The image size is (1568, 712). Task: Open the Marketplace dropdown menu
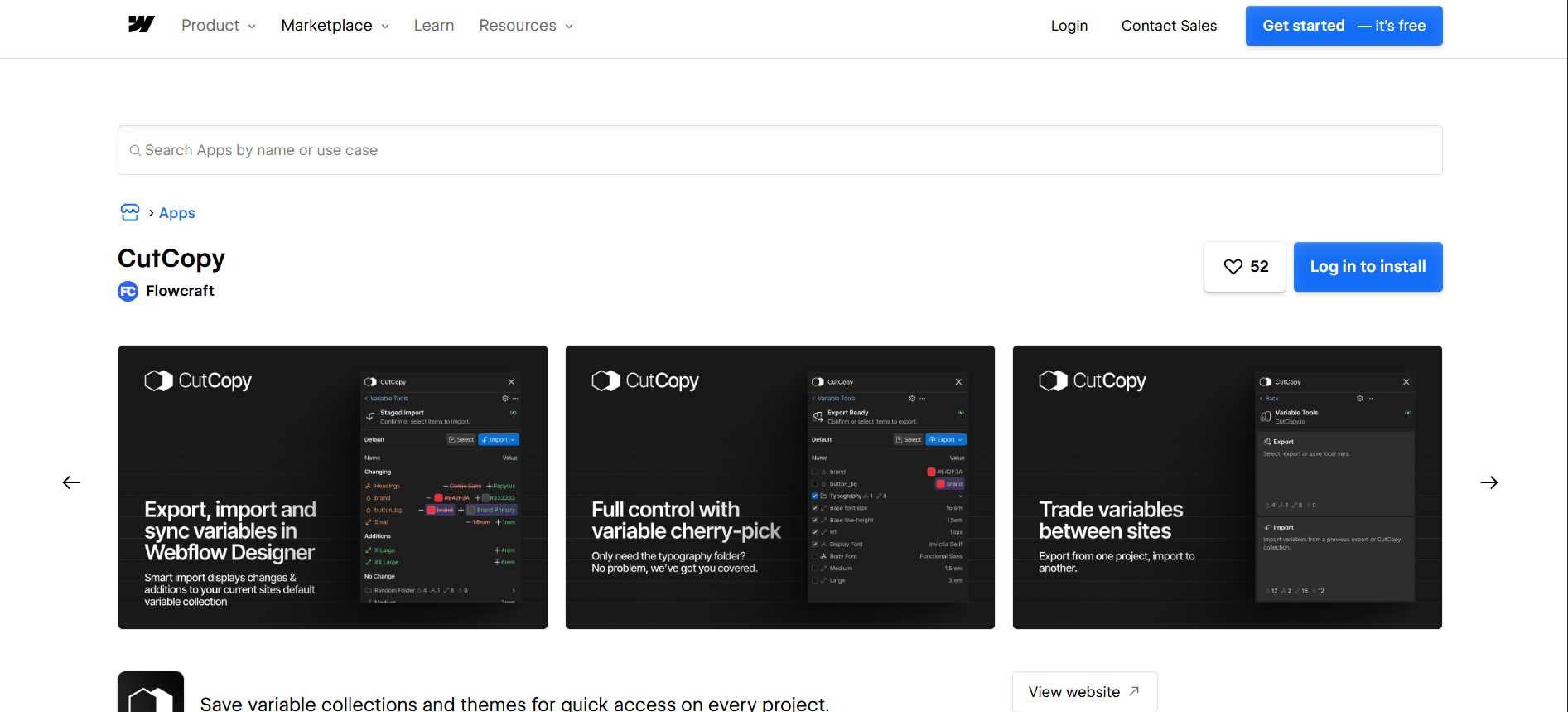(335, 26)
